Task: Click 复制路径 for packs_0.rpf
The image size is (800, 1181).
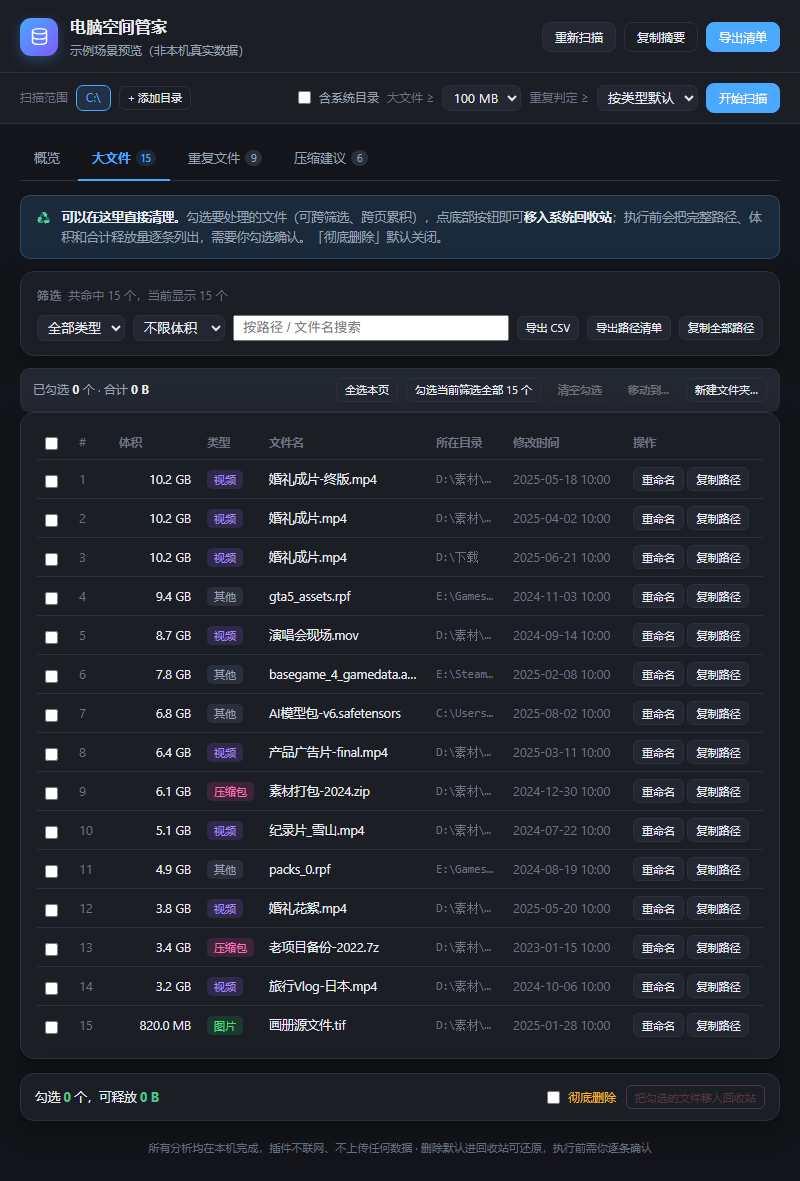Action: pyautogui.click(x=718, y=869)
